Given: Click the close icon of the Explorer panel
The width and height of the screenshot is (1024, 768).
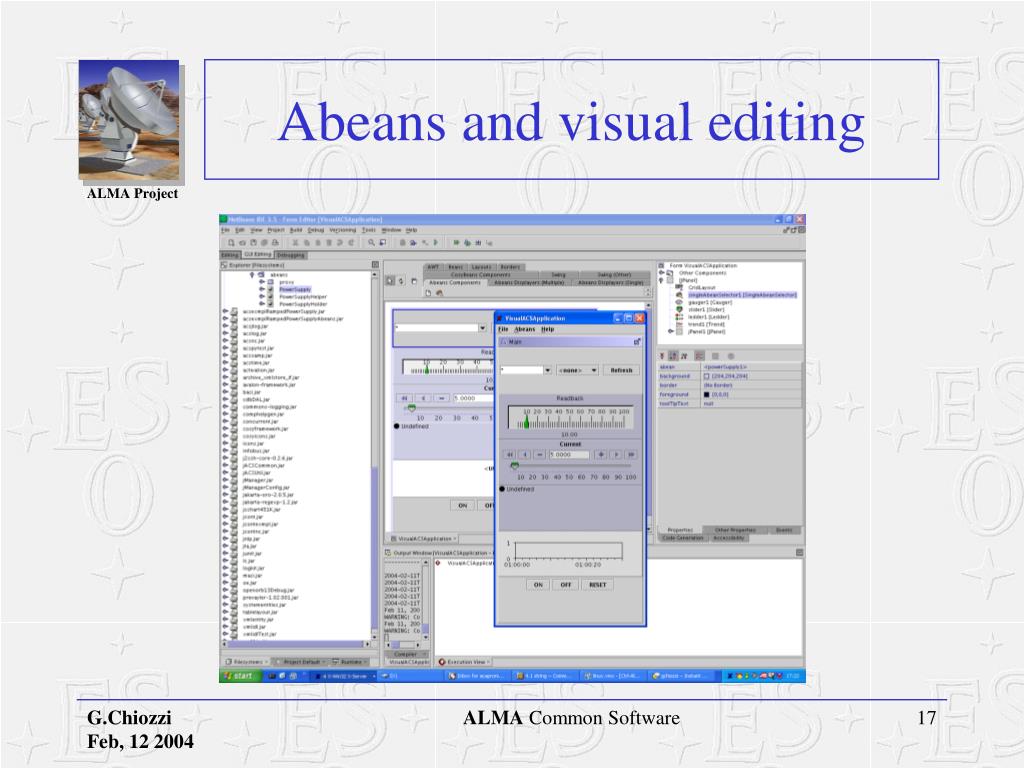Looking at the screenshot, I should click(376, 264).
